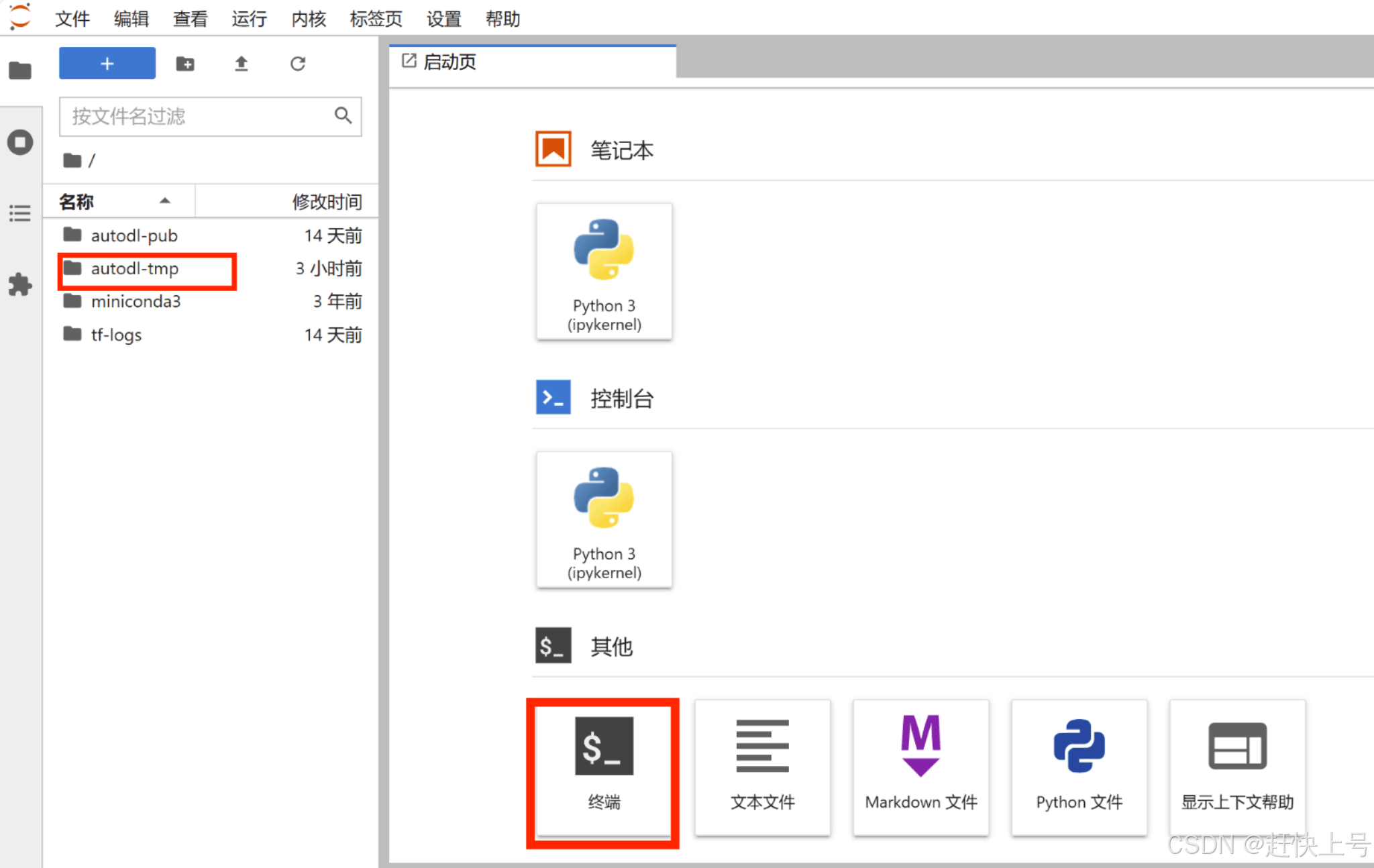Show the table of contents panel
Viewport: 1374px width, 868px height.
tap(20, 213)
